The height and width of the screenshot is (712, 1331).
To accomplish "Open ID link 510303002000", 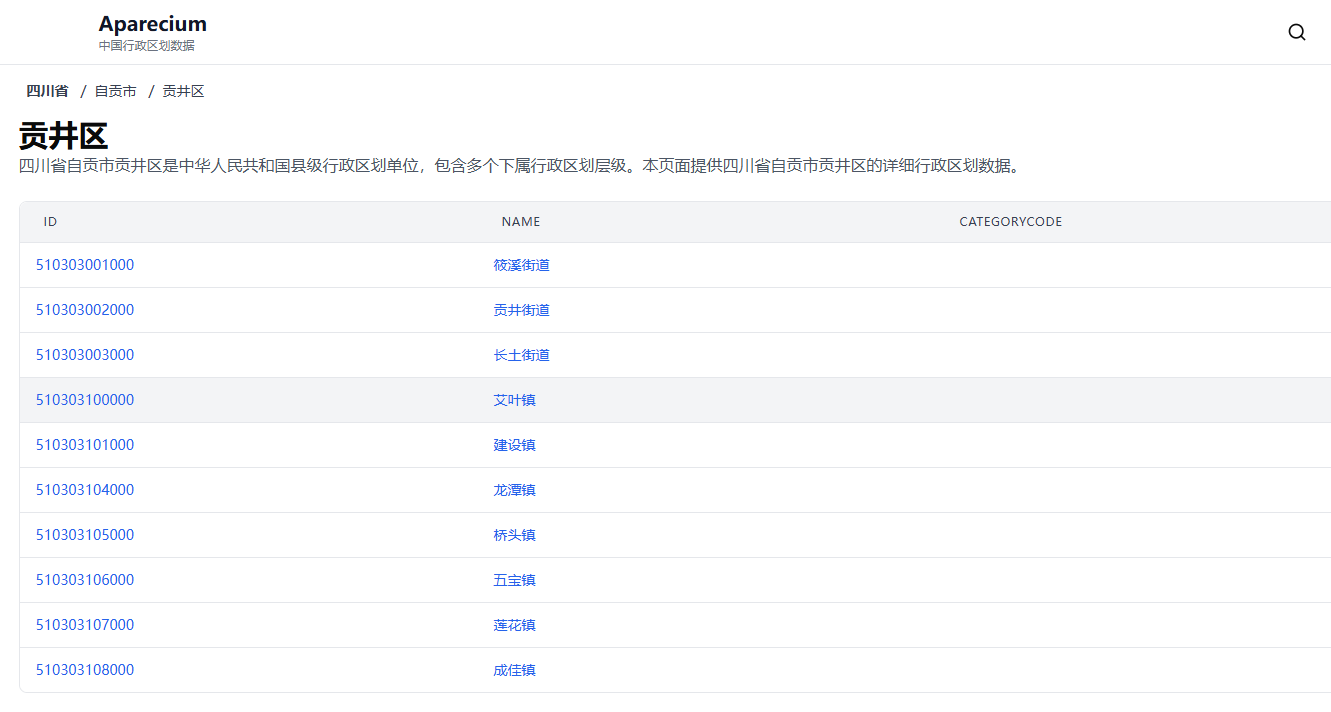I will click(x=85, y=310).
